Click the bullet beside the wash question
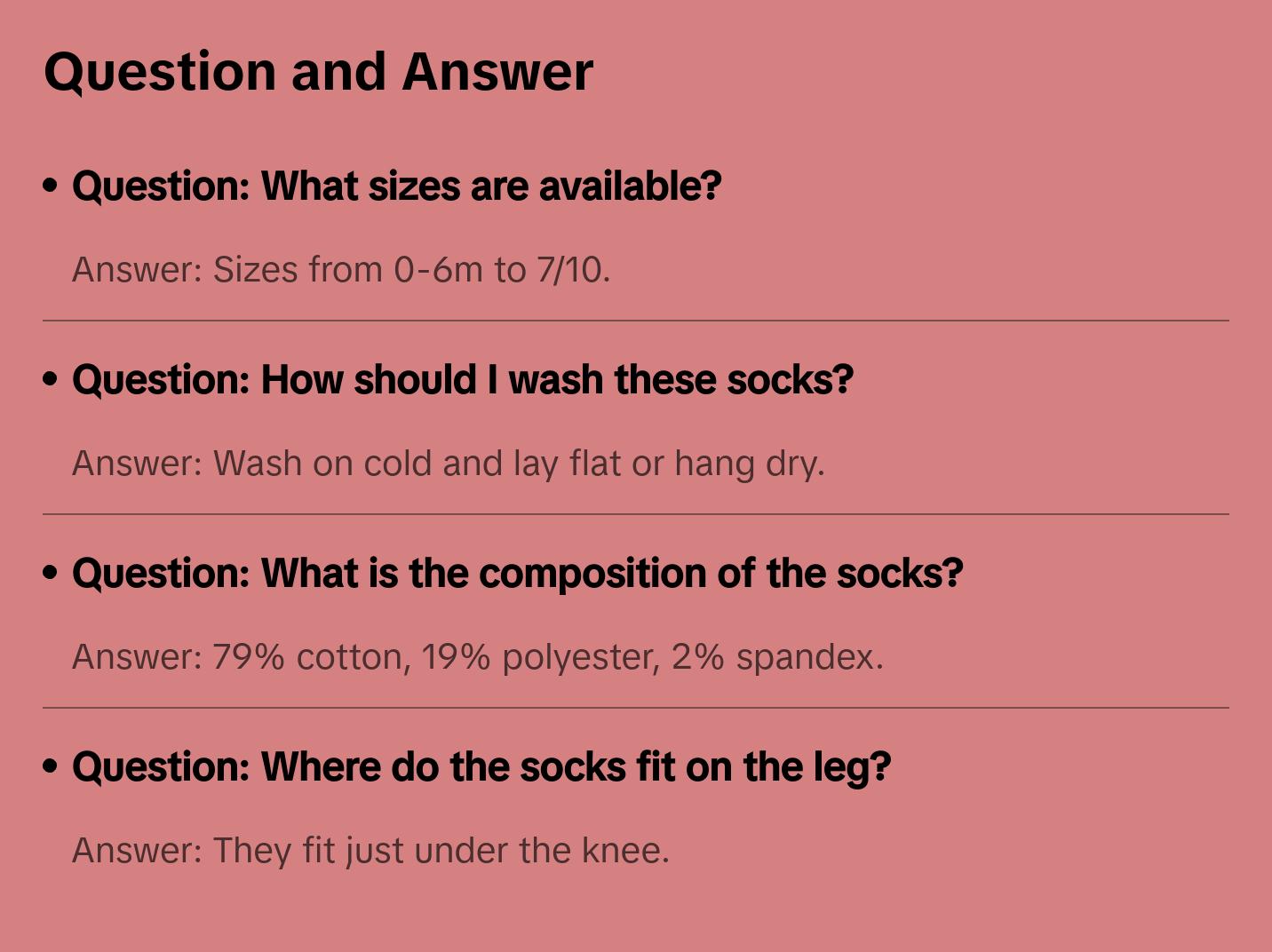Screen dimensions: 1272x952 coord(51,379)
